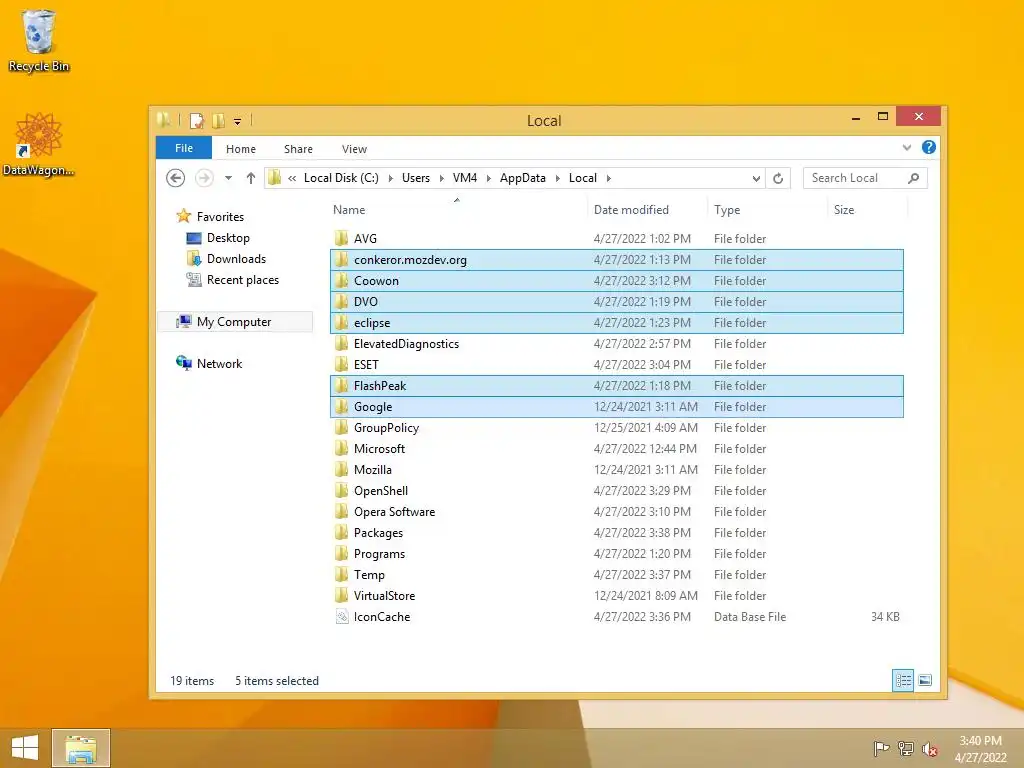This screenshot has width=1024, height=768.
Task: Open Help with the question mark icon
Action: click(x=929, y=148)
